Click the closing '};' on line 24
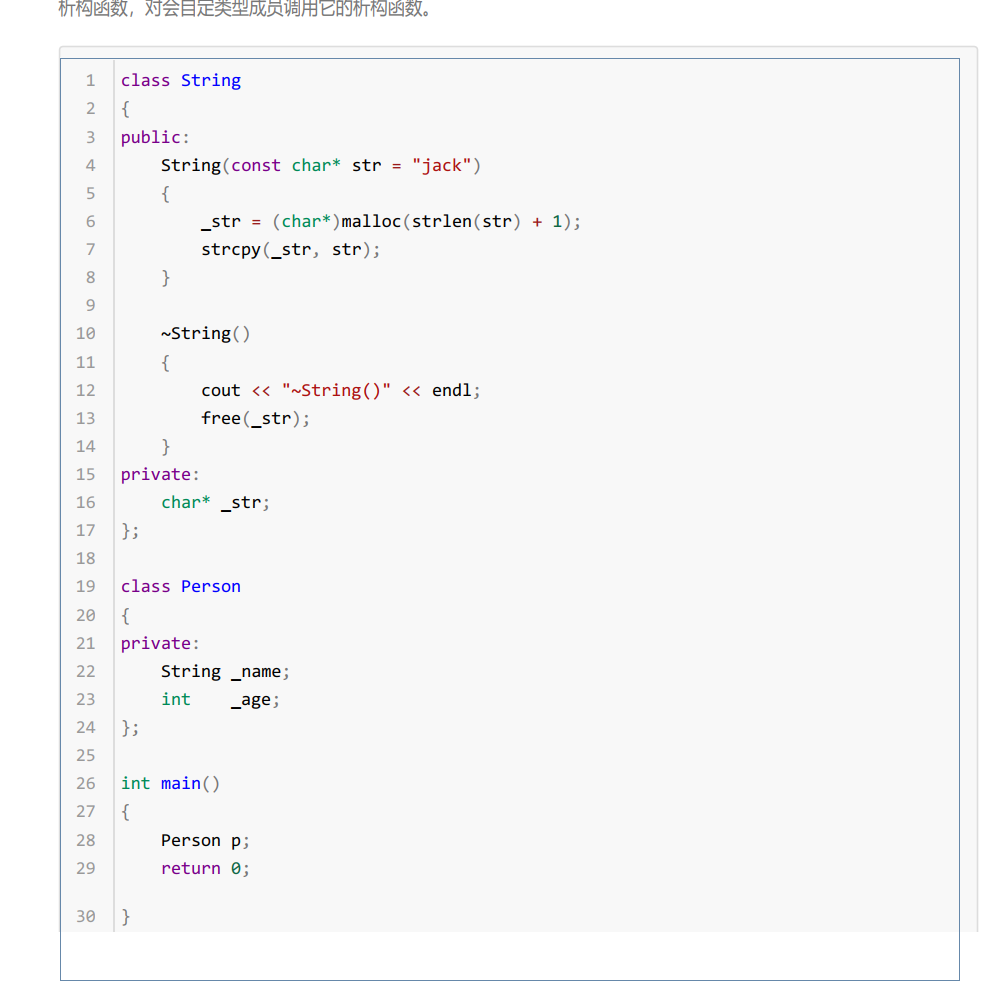The image size is (983, 984). pyautogui.click(x=130, y=728)
